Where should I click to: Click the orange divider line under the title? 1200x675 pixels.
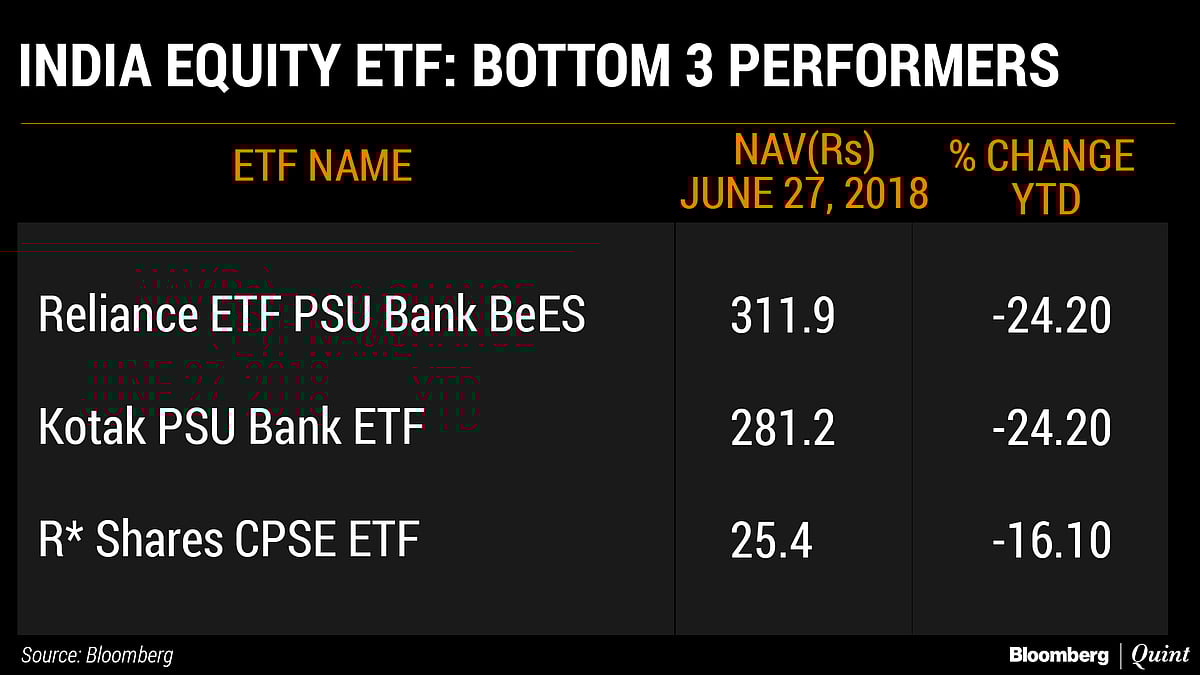(597, 123)
